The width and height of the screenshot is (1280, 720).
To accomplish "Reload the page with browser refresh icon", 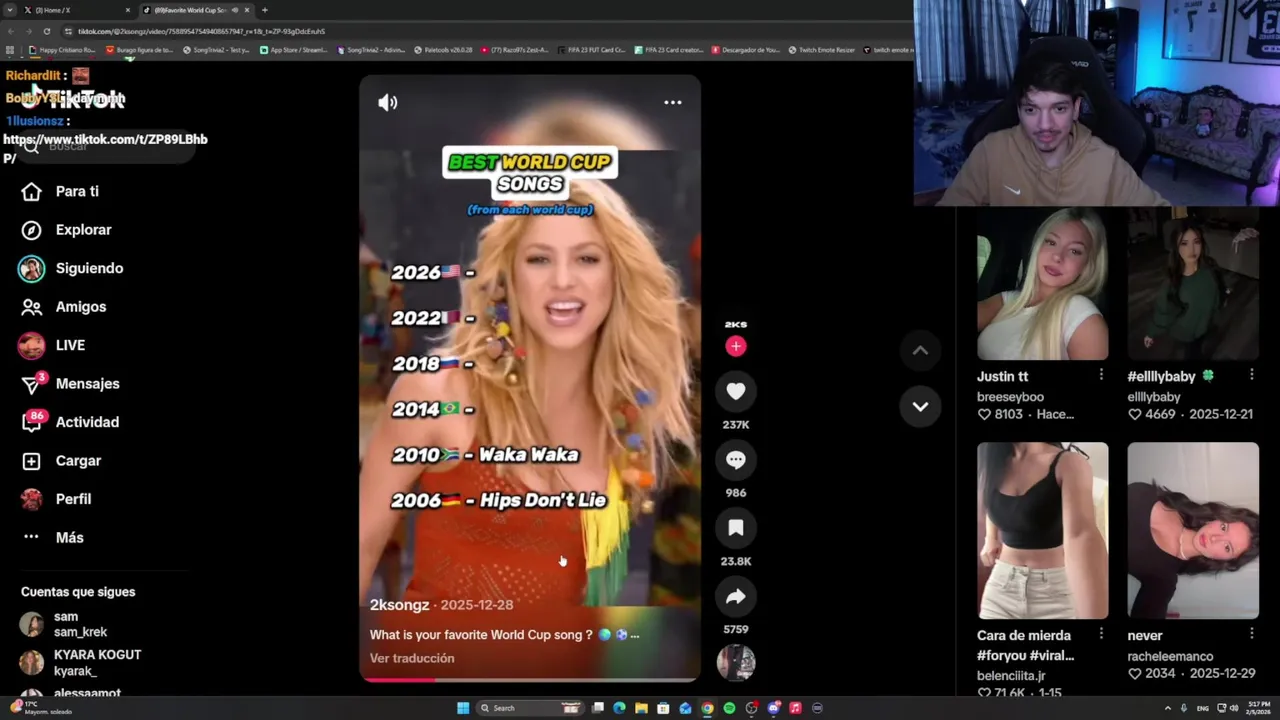I will (x=46, y=31).
